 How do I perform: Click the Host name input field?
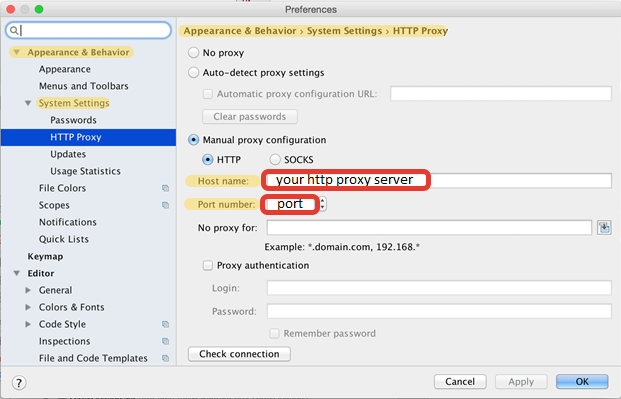(438, 181)
